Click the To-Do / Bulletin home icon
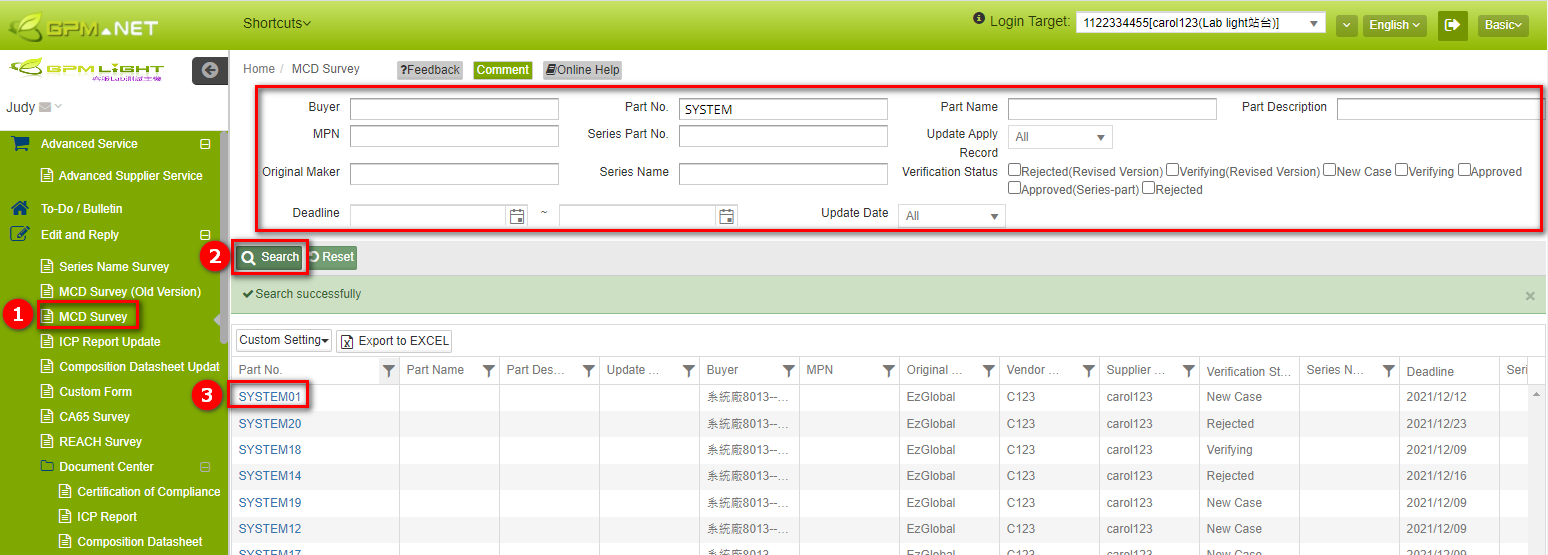1548x555 pixels. [x=20, y=208]
